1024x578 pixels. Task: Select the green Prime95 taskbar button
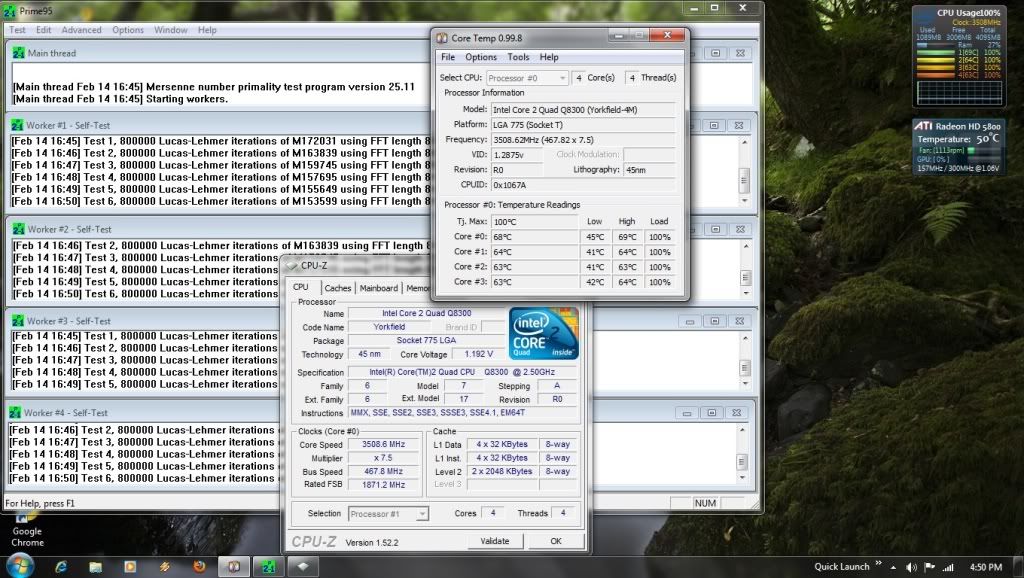pyautogui.click(x=268, y=566)
